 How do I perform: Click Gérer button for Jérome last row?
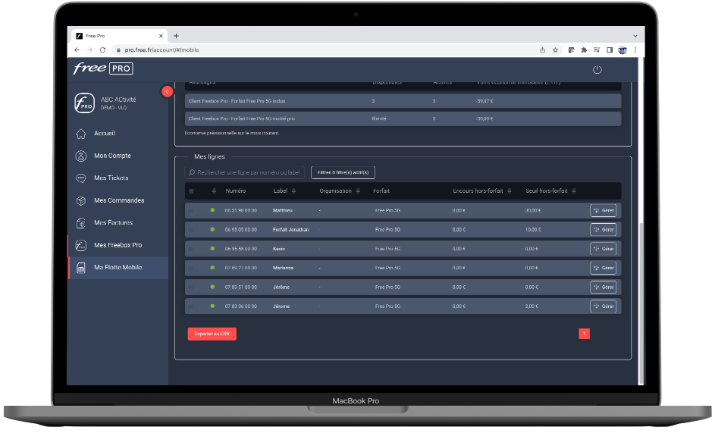point(603,306)
